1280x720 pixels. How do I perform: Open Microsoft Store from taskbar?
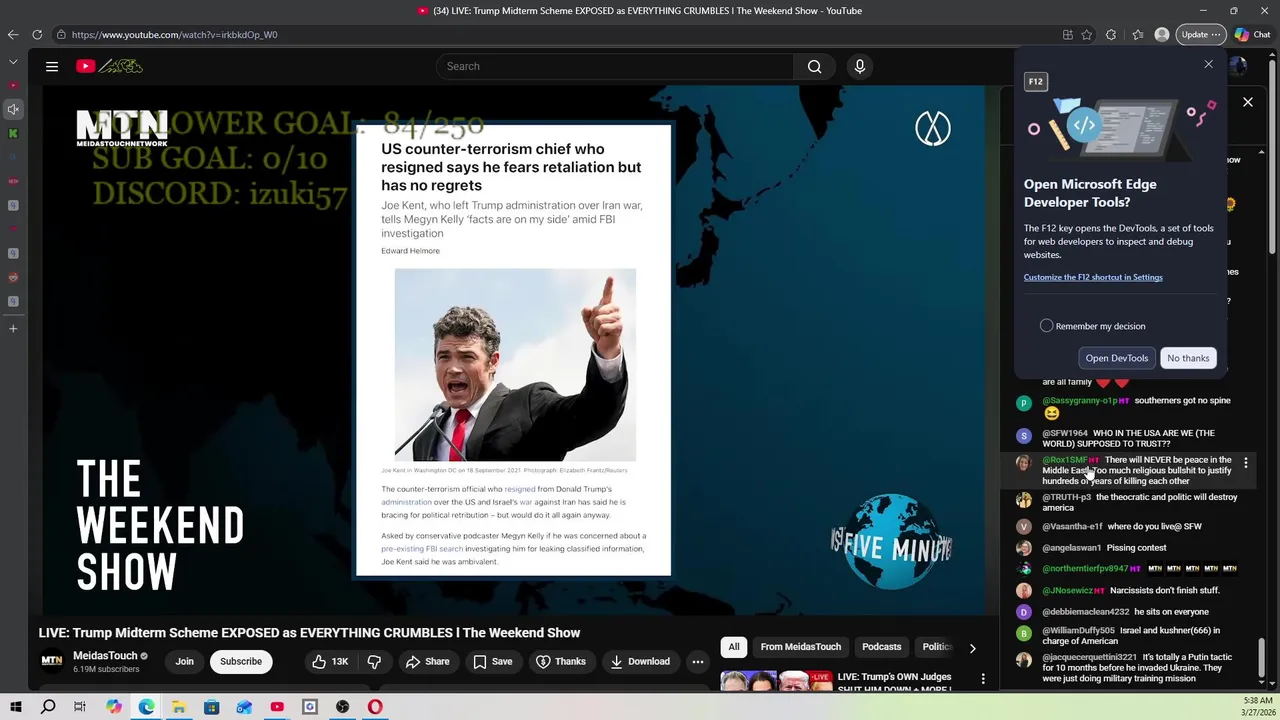pos(211,707)
